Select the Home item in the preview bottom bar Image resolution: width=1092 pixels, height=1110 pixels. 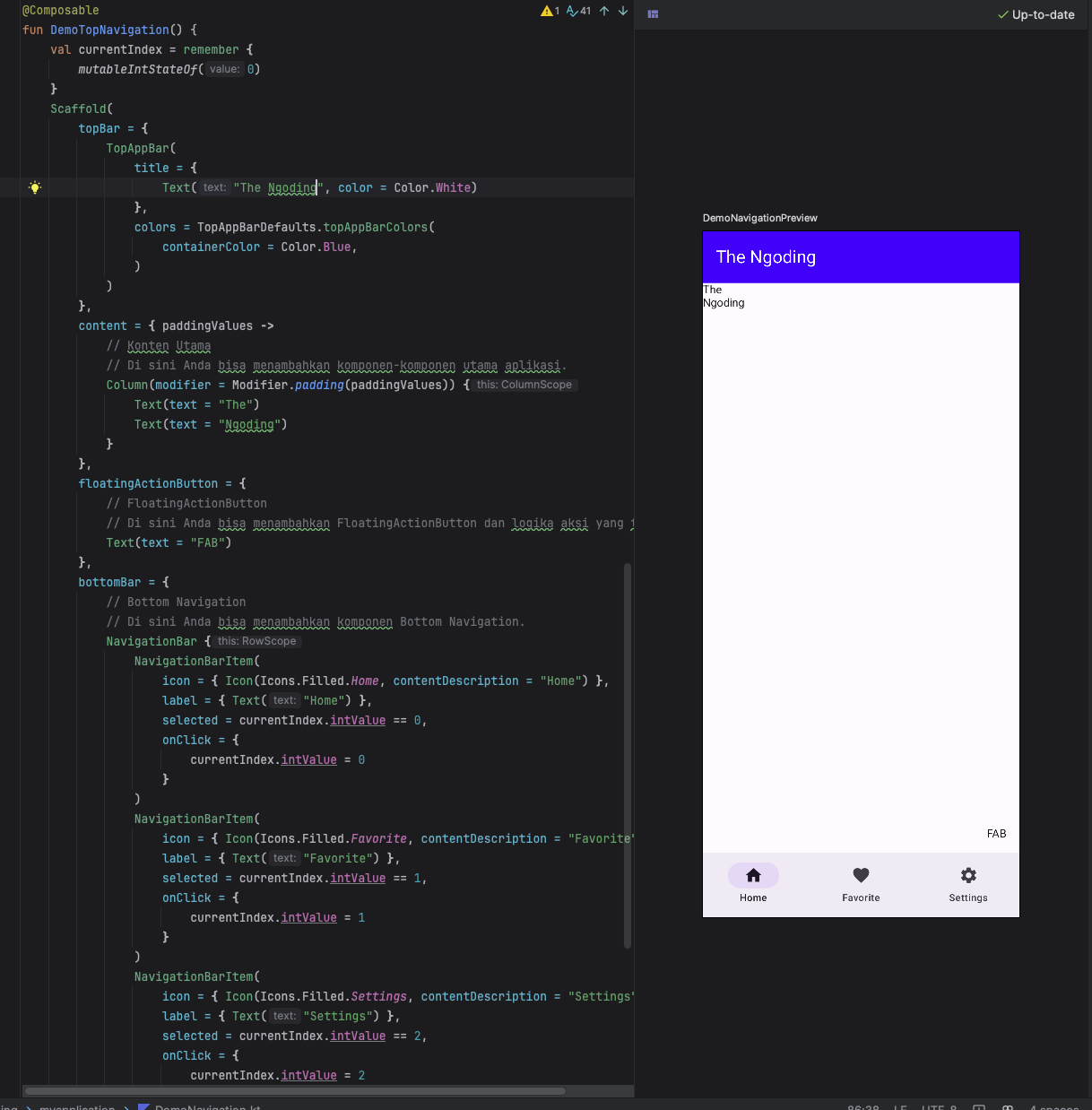pyautogui.click(x=753, y=885)
